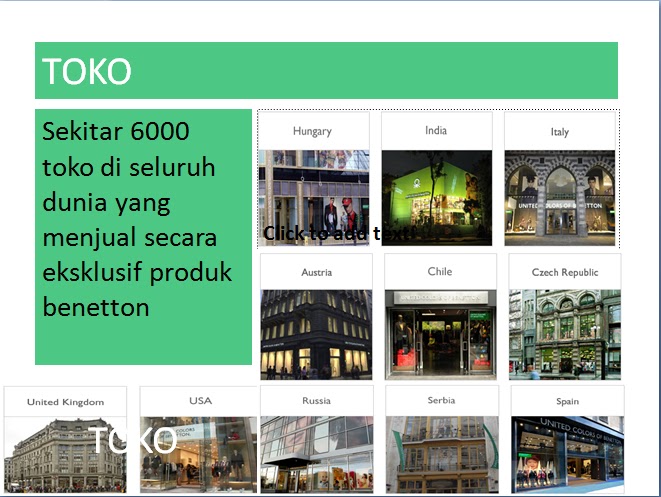
Task: Click the 'Chile' caption label
Action: coord(440,271)
